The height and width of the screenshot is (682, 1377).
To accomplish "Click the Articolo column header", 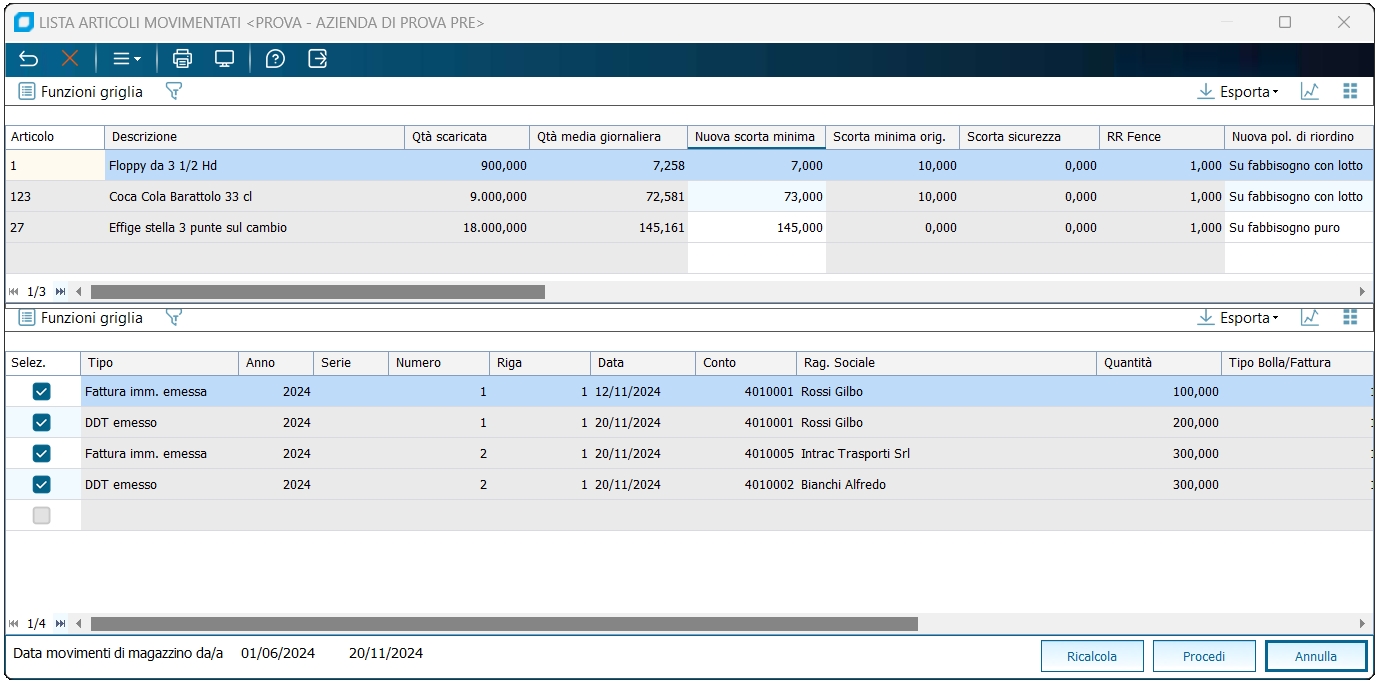I will (55, 137).
